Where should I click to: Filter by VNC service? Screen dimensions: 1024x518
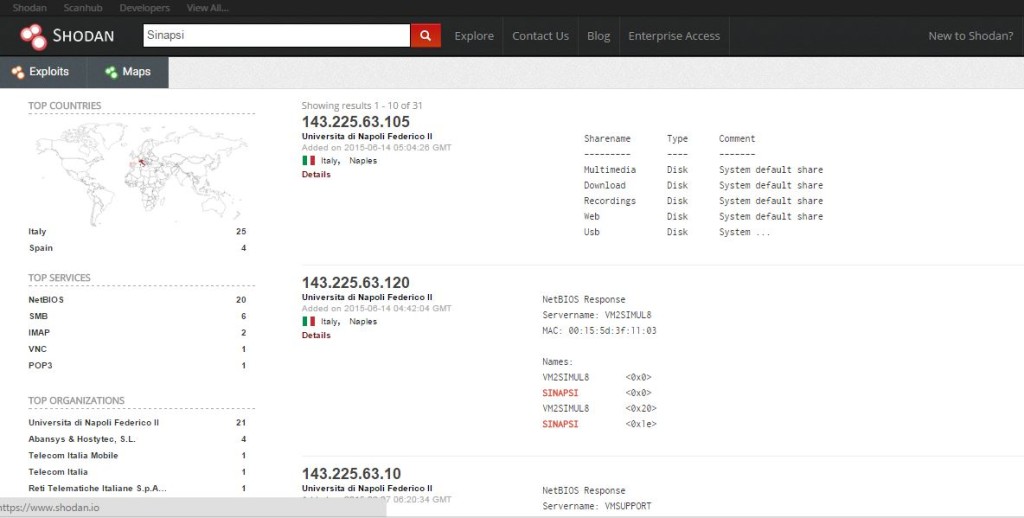point(38,349)
